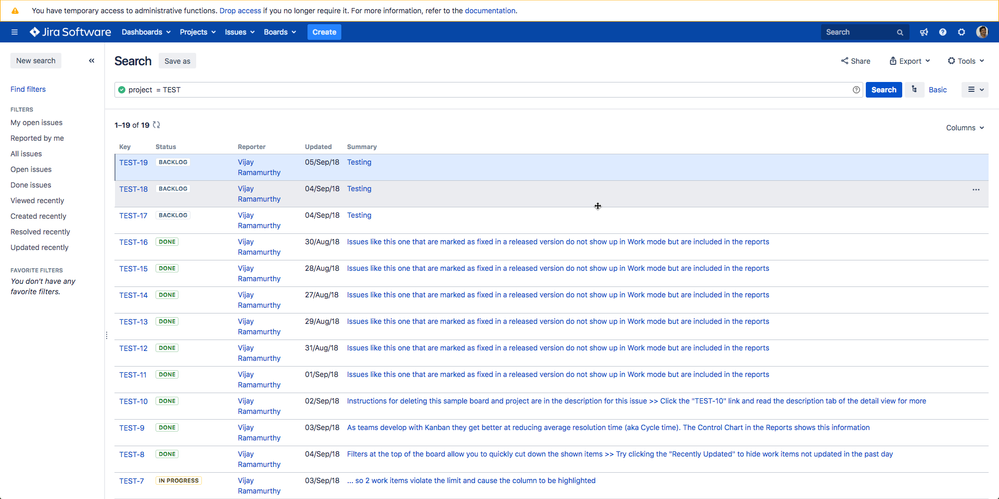Image resolution: width=999 pixels, height=499 pixels.
Task: Open the hamburger sidebar menu icon
Action: (x=15, y=32)
